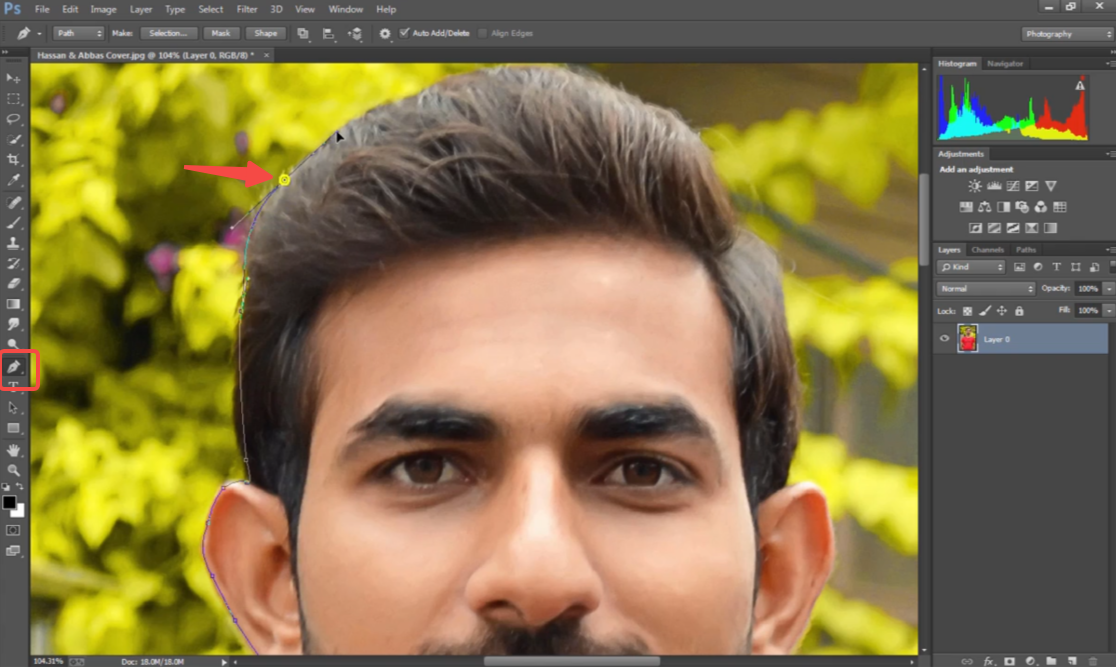
Task: Toggle pixel layer filter
Action: coord(1019,267)
